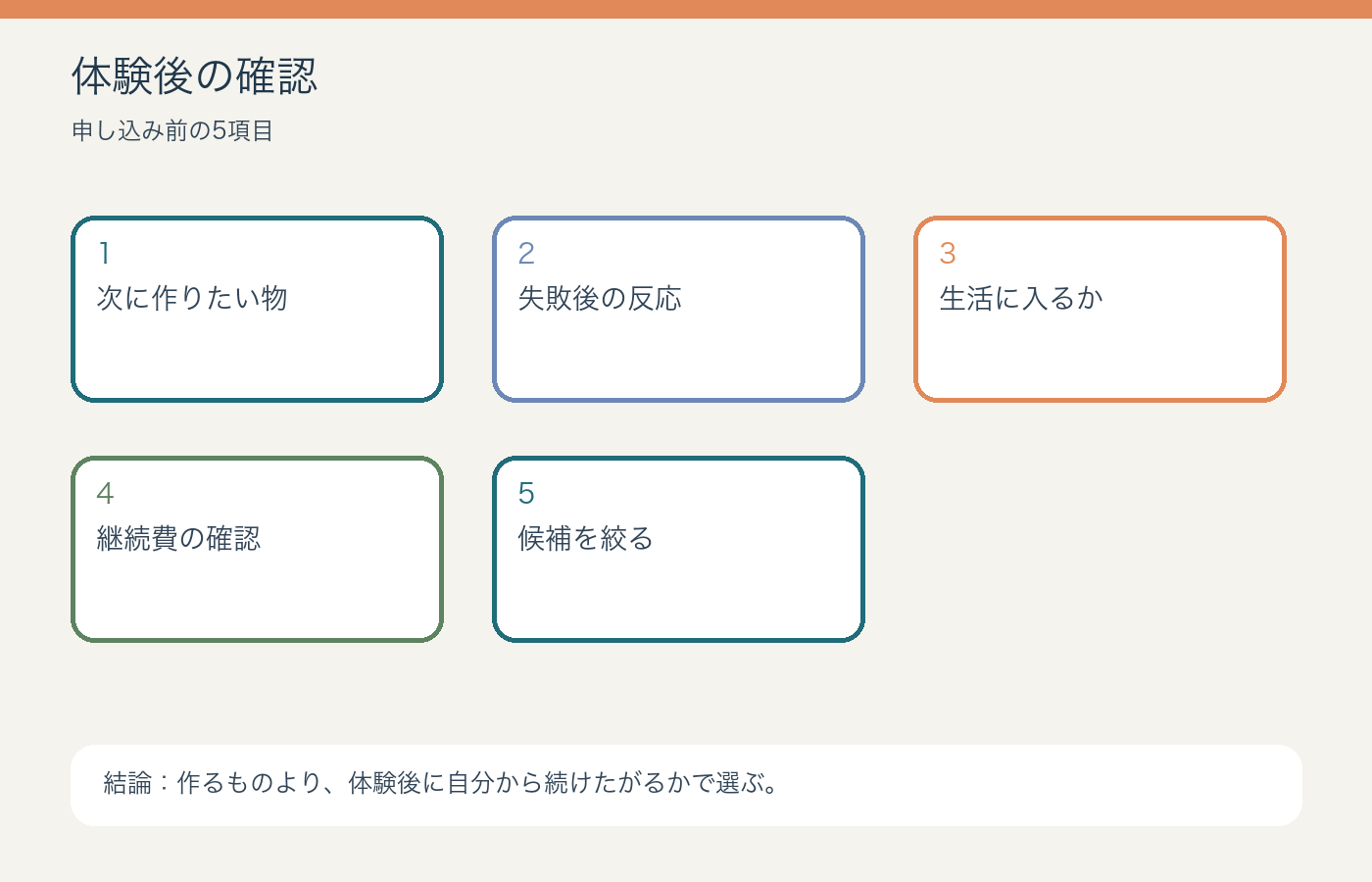Click empty area inside green-bordered card
1372x882 pixels.
(x=257, y=598)
